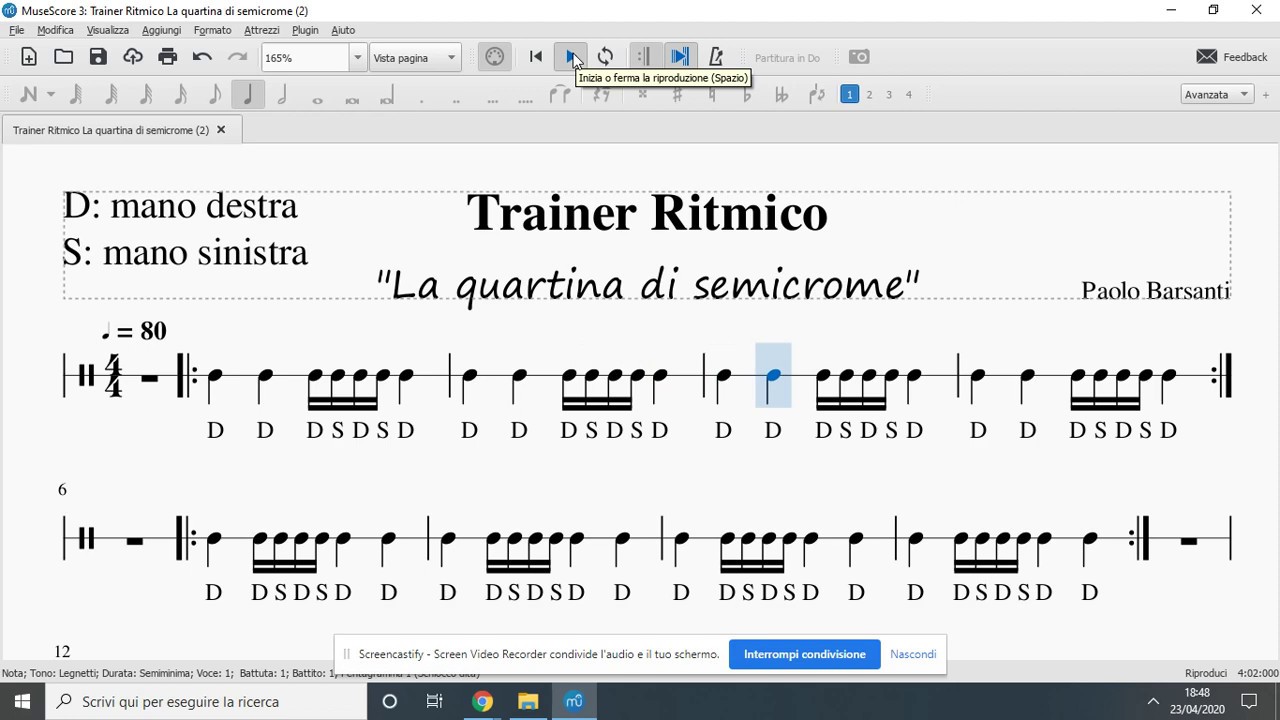Open the note input mode dropdown arrow
Image resolution: width=1280 pixels, height=720 pixels.
[x=51, y=95]
